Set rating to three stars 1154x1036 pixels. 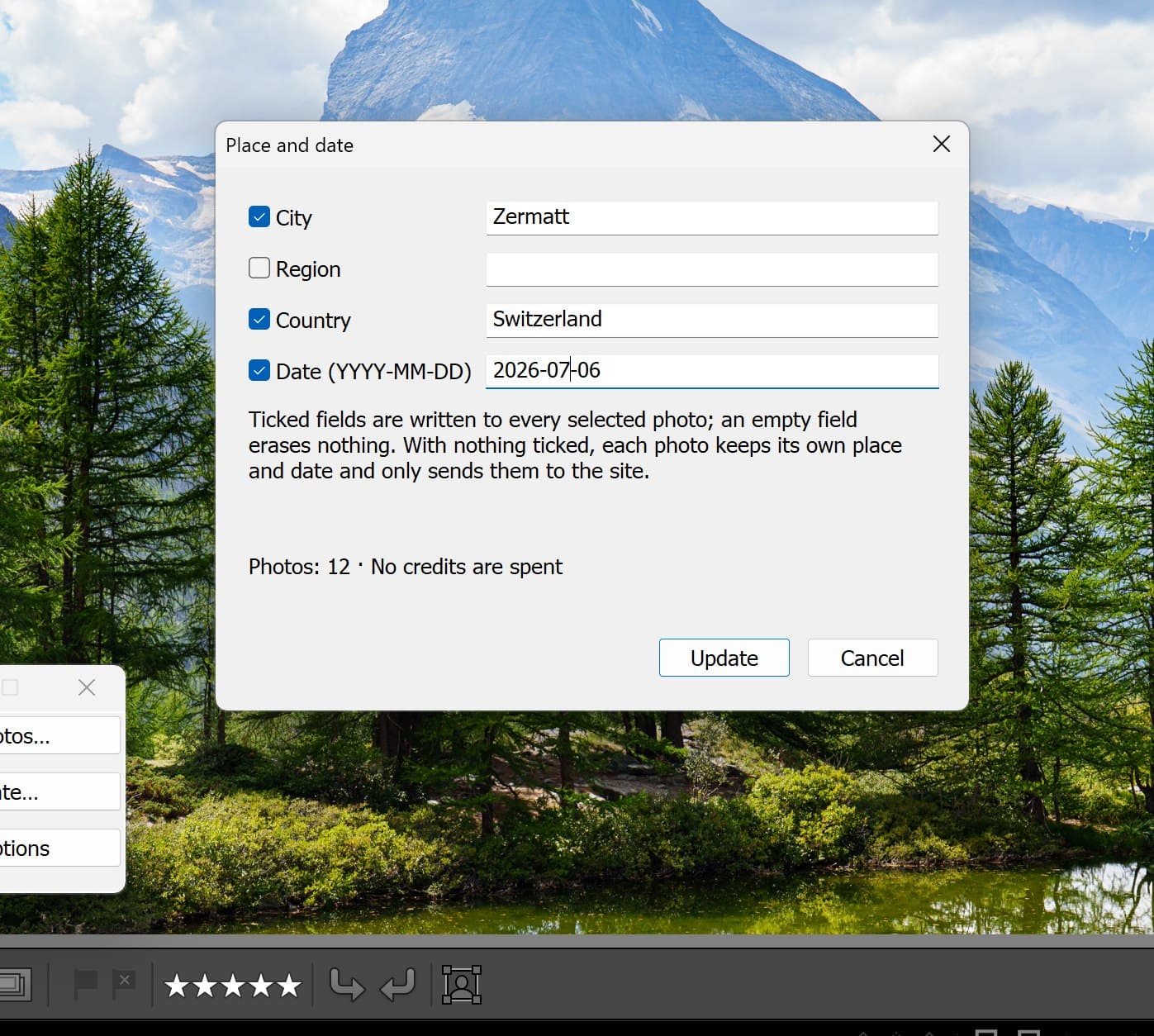click(232, 985)
